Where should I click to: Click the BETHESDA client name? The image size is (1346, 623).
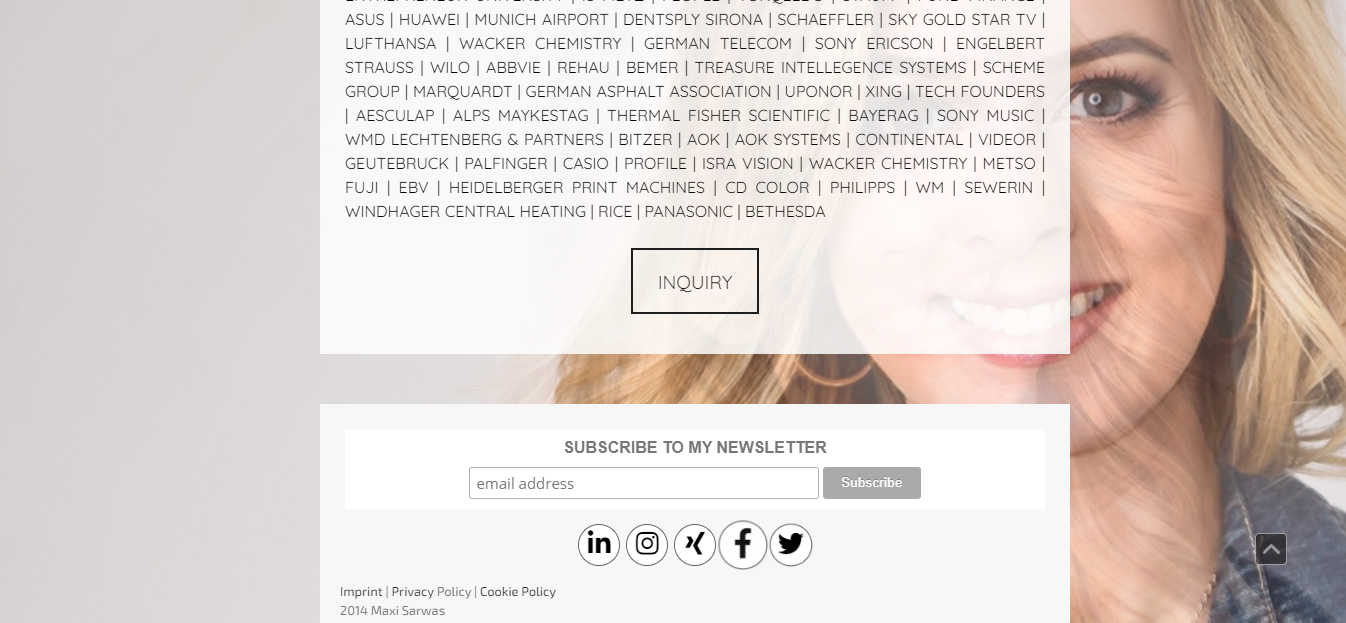click(785, 211)
